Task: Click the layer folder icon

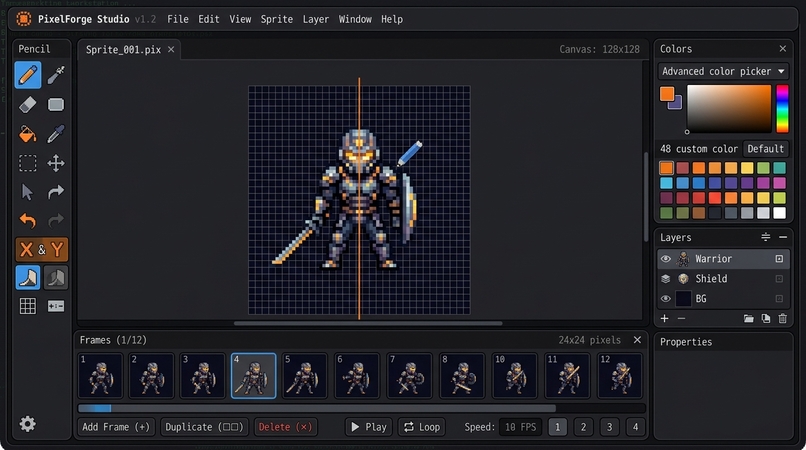Action: [x=748, y=318]
